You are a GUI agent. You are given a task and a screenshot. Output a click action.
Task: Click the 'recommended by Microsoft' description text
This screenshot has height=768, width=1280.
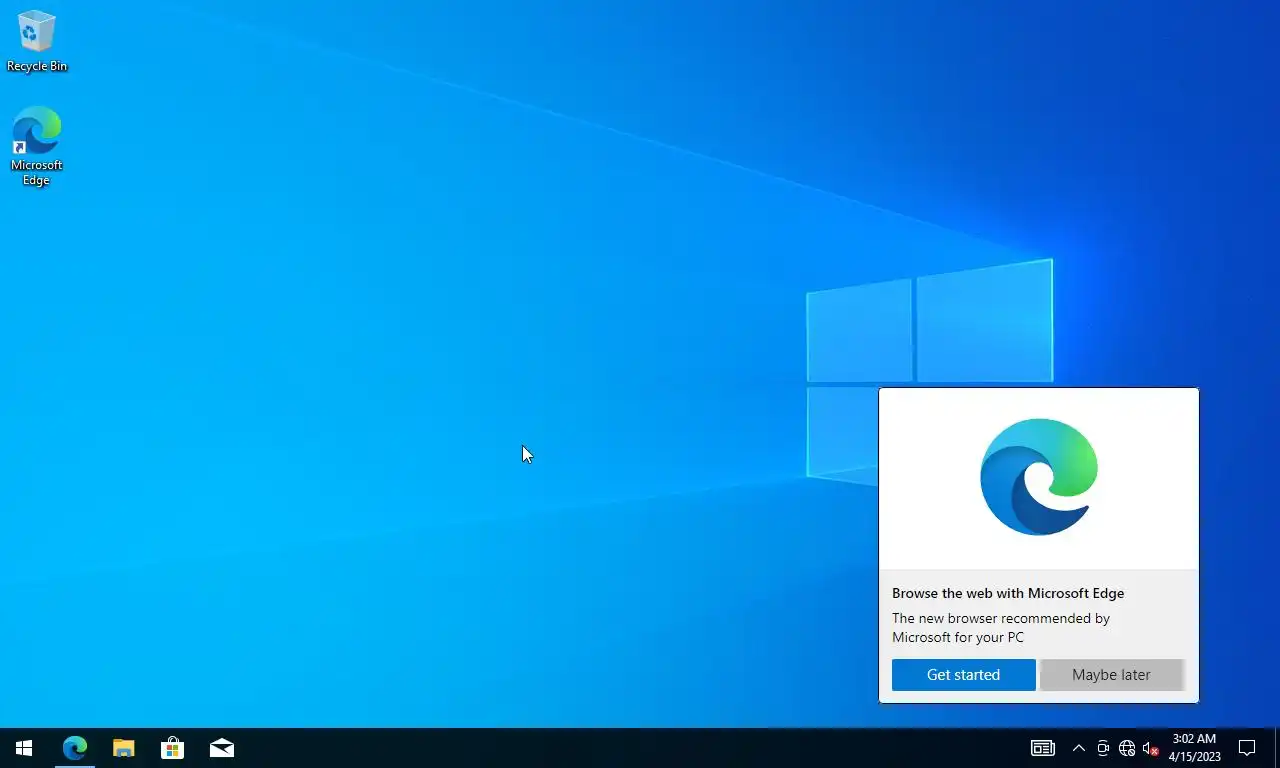[1001, 628]
